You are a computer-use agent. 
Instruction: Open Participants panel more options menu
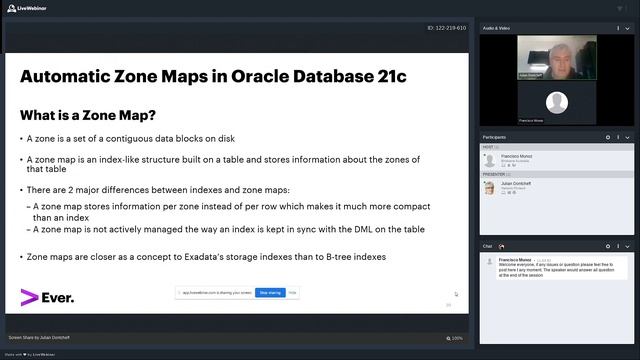pos(618,138)
